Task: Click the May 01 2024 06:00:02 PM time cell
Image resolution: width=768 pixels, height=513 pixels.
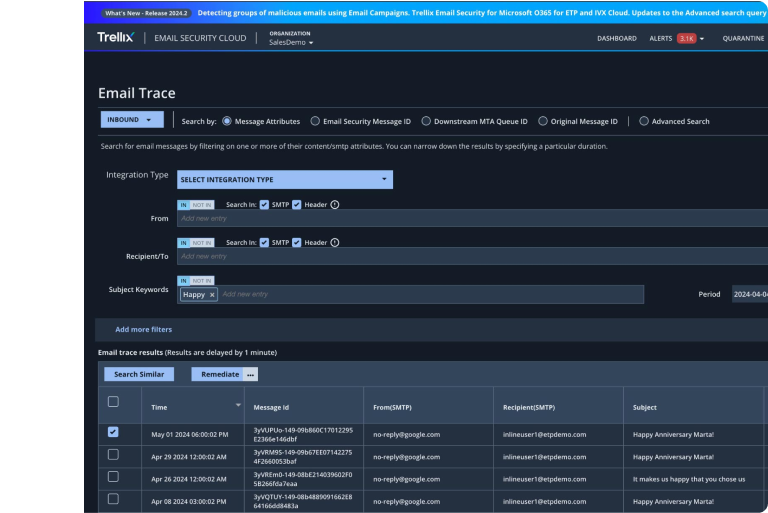Action: point(190,435)
